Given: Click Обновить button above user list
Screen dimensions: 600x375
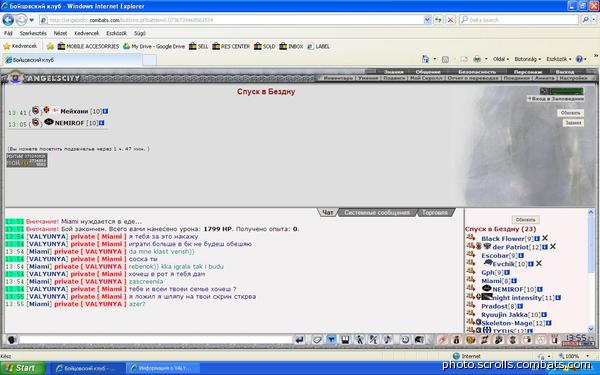Looking at the screenshot, I should tap(525, 220).
